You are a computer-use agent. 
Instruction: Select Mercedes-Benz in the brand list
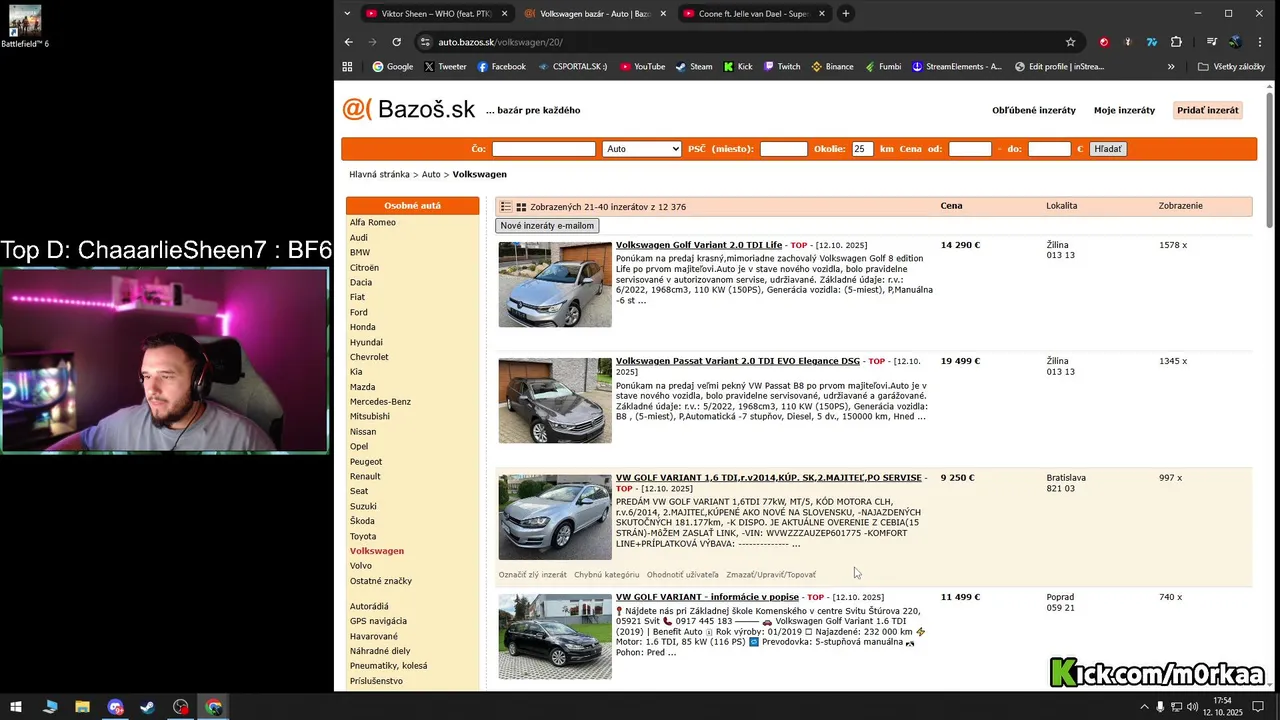coord(380,401)
